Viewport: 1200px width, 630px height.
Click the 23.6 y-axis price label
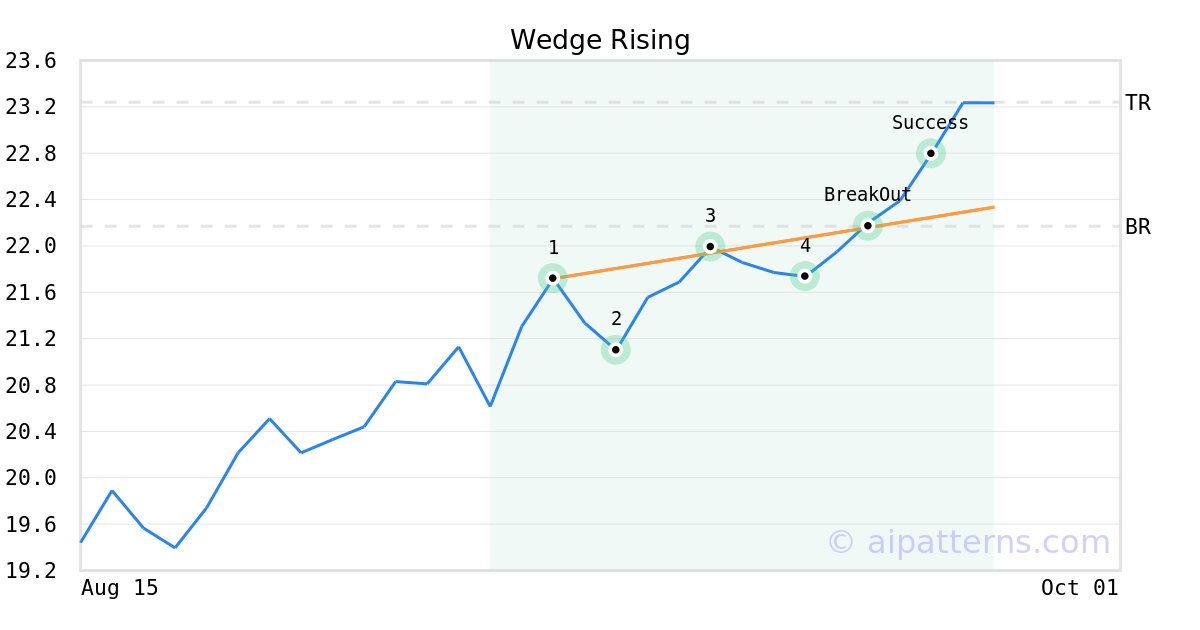(x=31, y=61)
